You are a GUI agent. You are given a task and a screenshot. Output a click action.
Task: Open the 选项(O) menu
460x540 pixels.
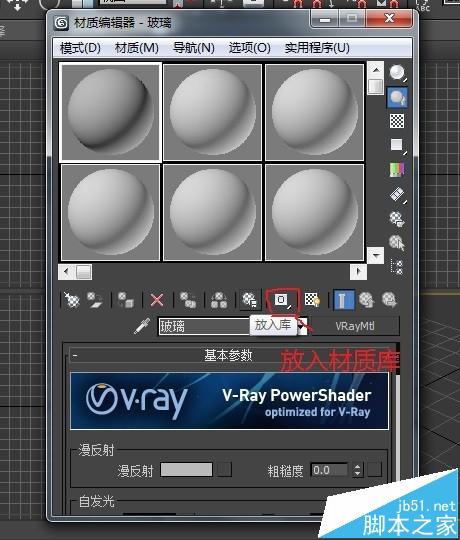click(250, 48)
